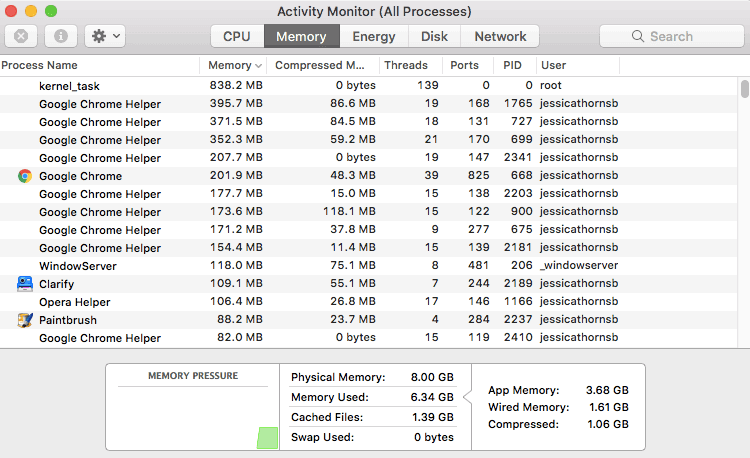Sort by Process Name column header

[x=99, y=65]
